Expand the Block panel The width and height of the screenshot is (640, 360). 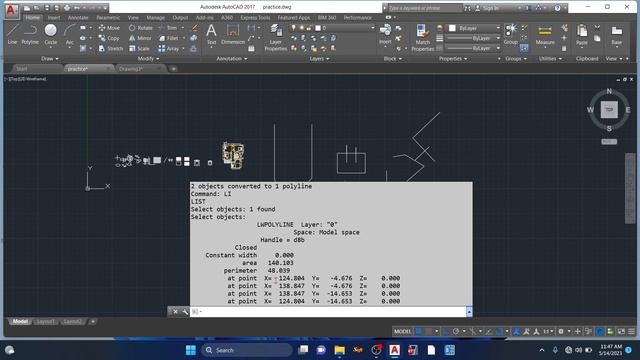[393, 59]
